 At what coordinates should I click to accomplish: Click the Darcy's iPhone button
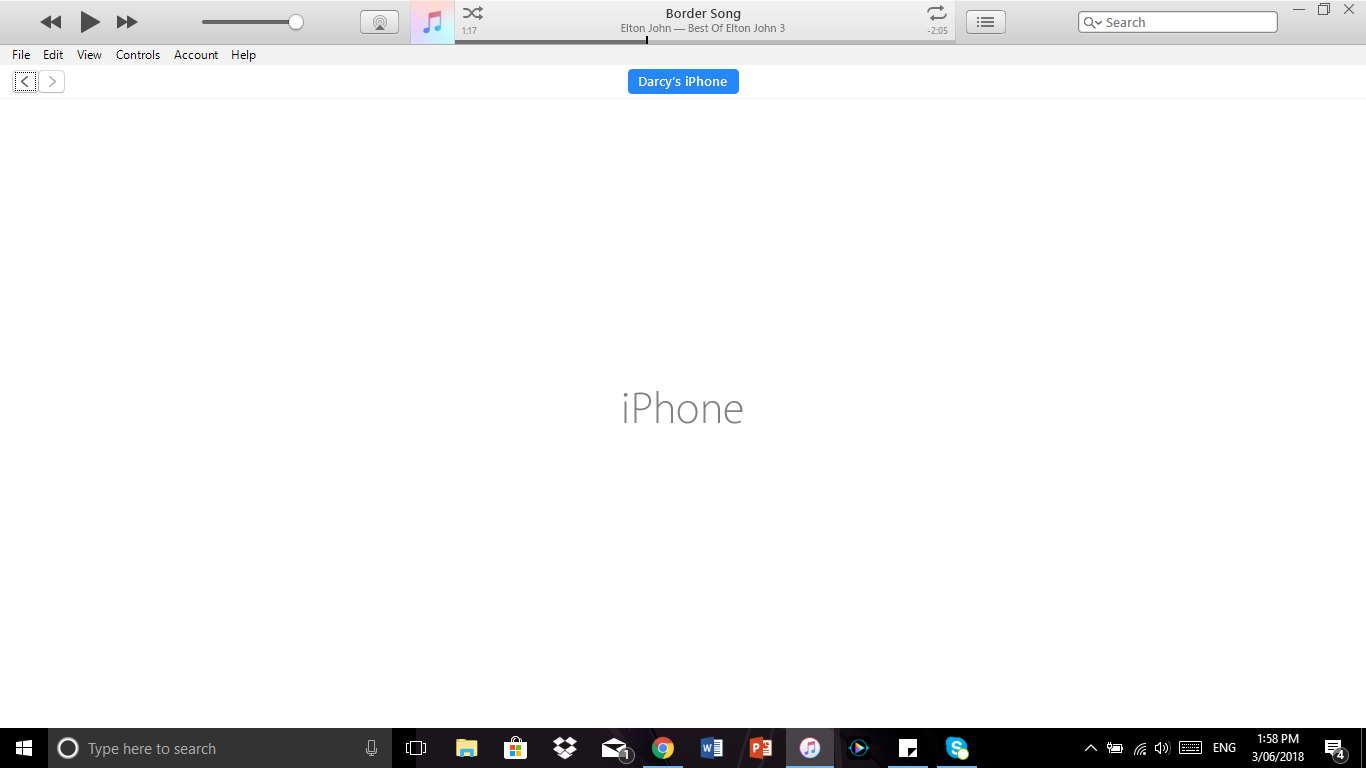pos(683,82)
